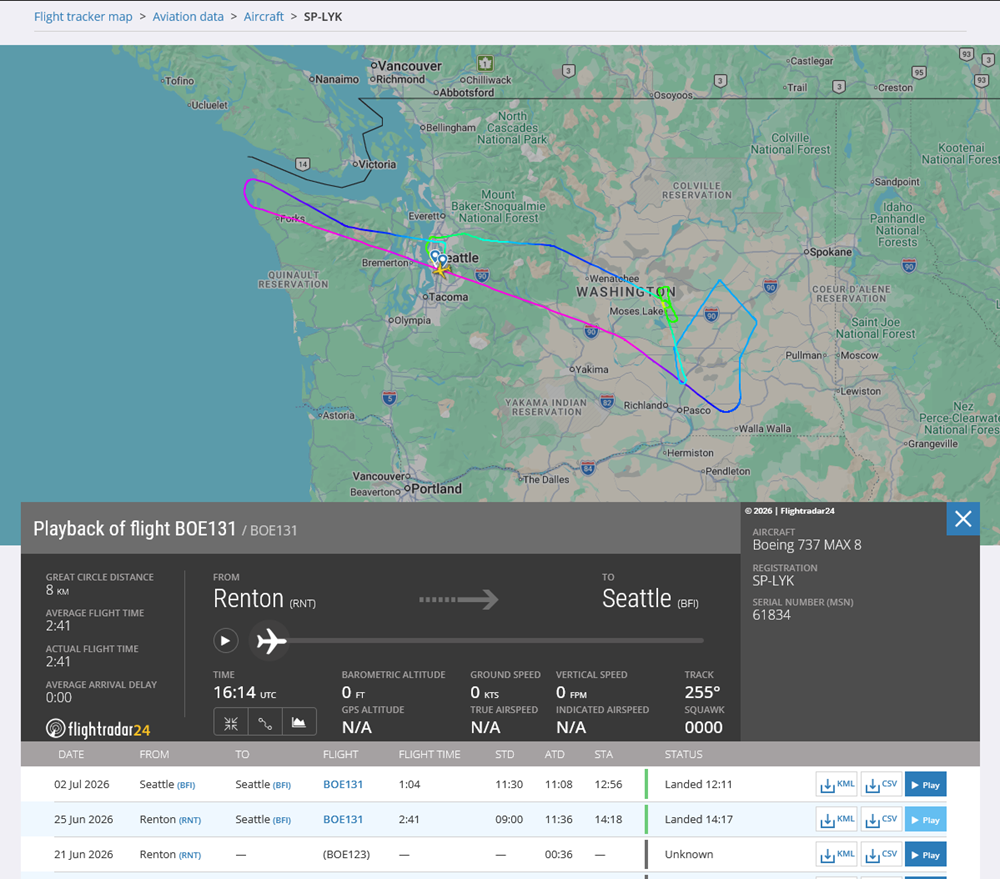Close the flight playback panel
Screen dimensions: 1000x879
(x=963, y=519)
